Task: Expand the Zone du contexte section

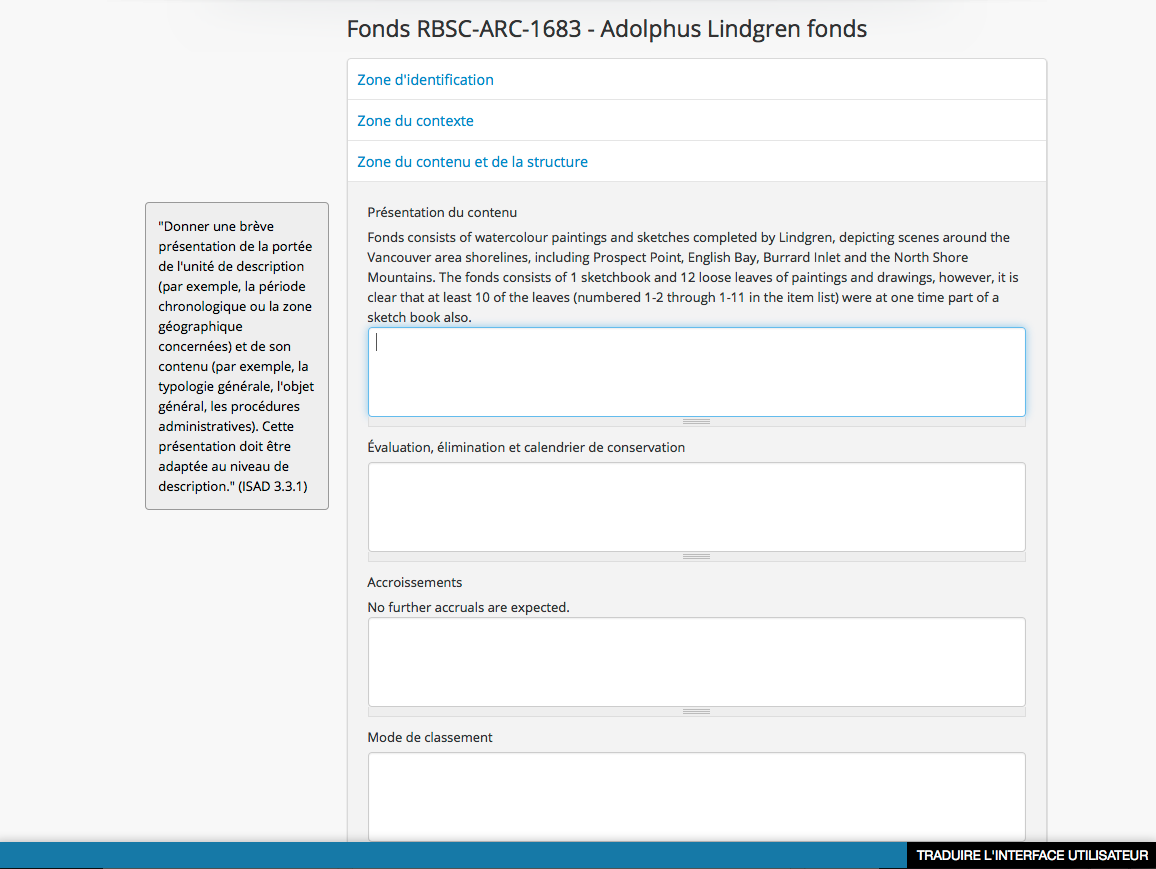Action: [x=415, y=121]
